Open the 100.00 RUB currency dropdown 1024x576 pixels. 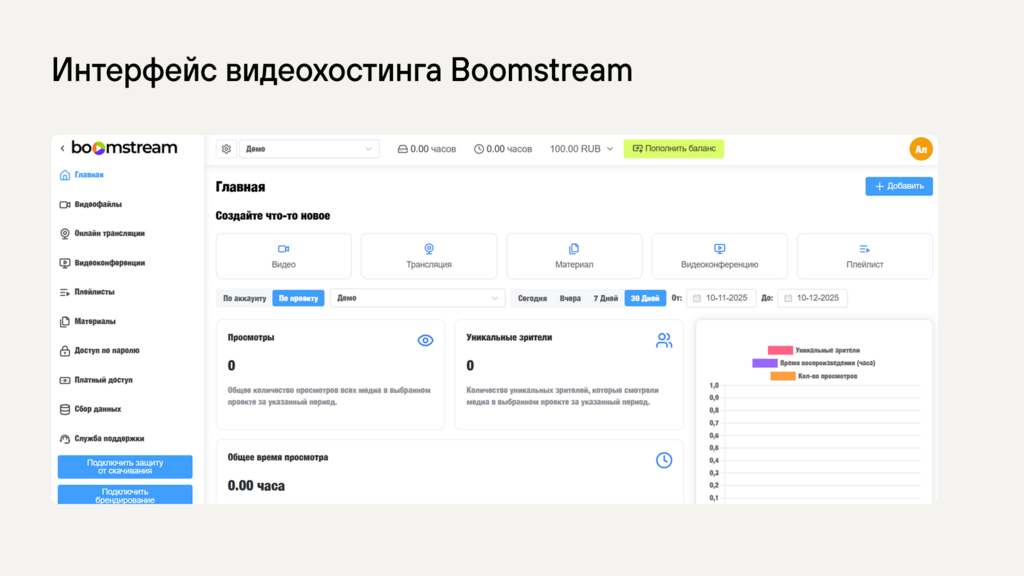(x=581, y=149)
